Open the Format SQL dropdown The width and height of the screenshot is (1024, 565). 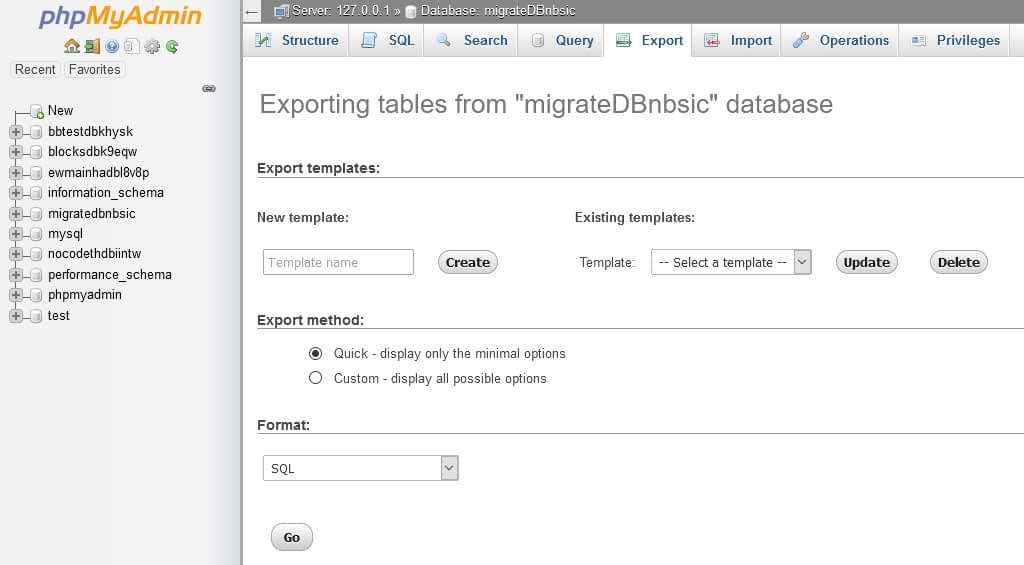coord(360,468)
